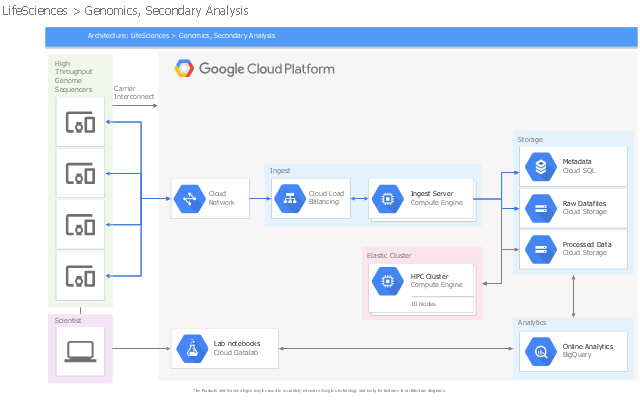Select the Online Analytics BigQuery icon
The height and width of the screenshot is (400, 640).
coord(541,351)
